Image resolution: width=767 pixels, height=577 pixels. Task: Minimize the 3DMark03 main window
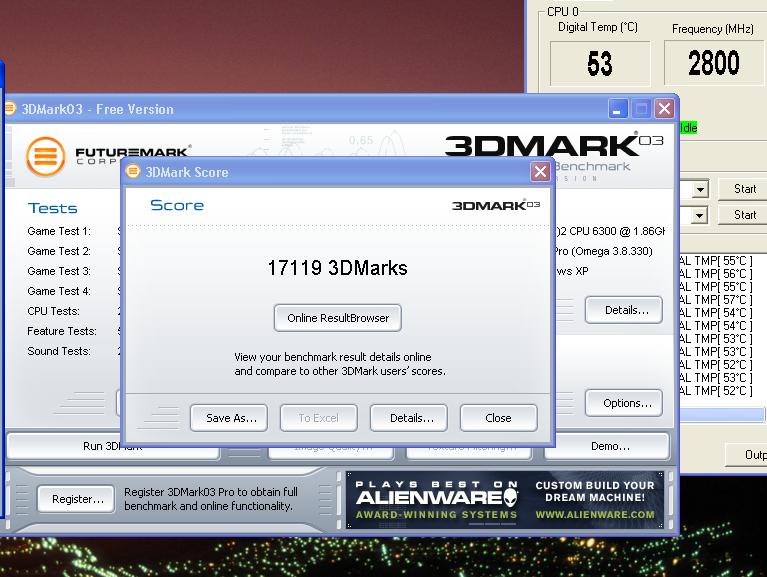pos(617,109)
